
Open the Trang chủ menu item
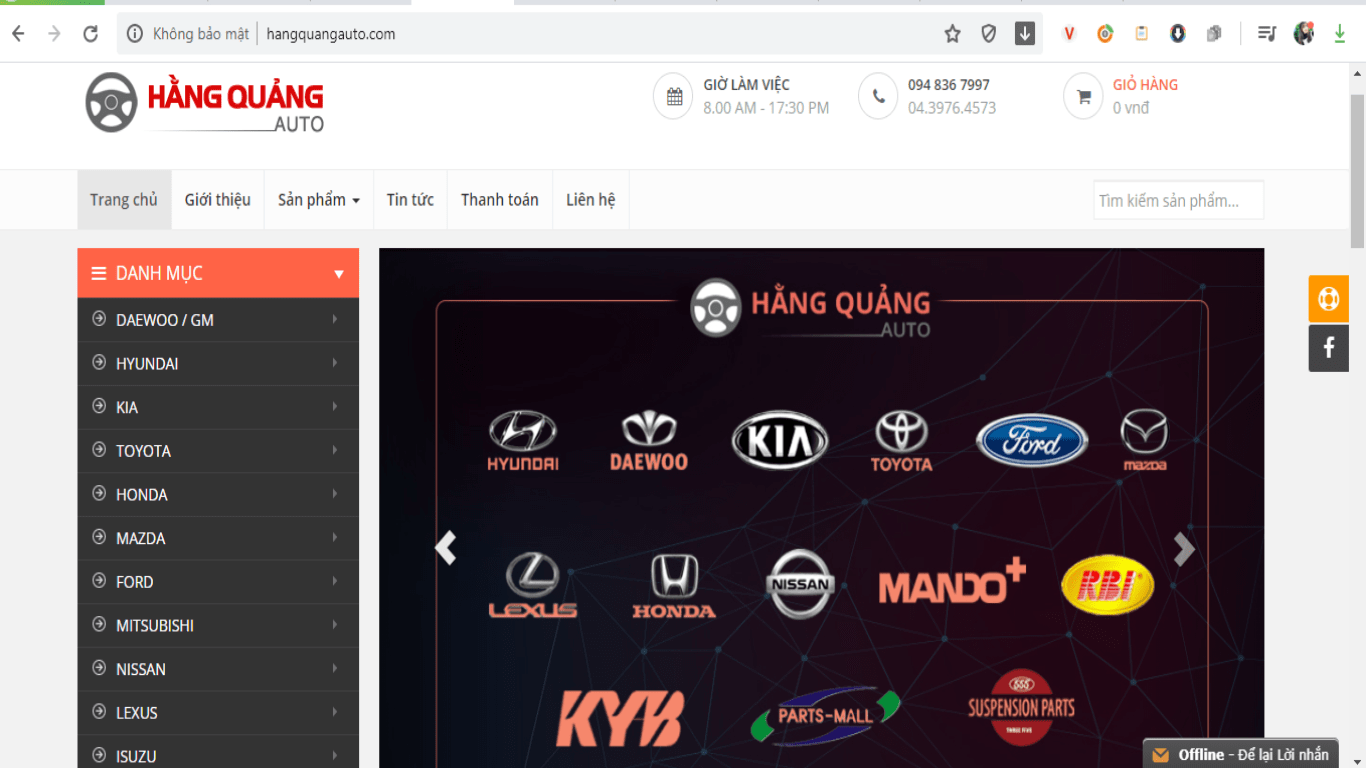pos(124,200)
